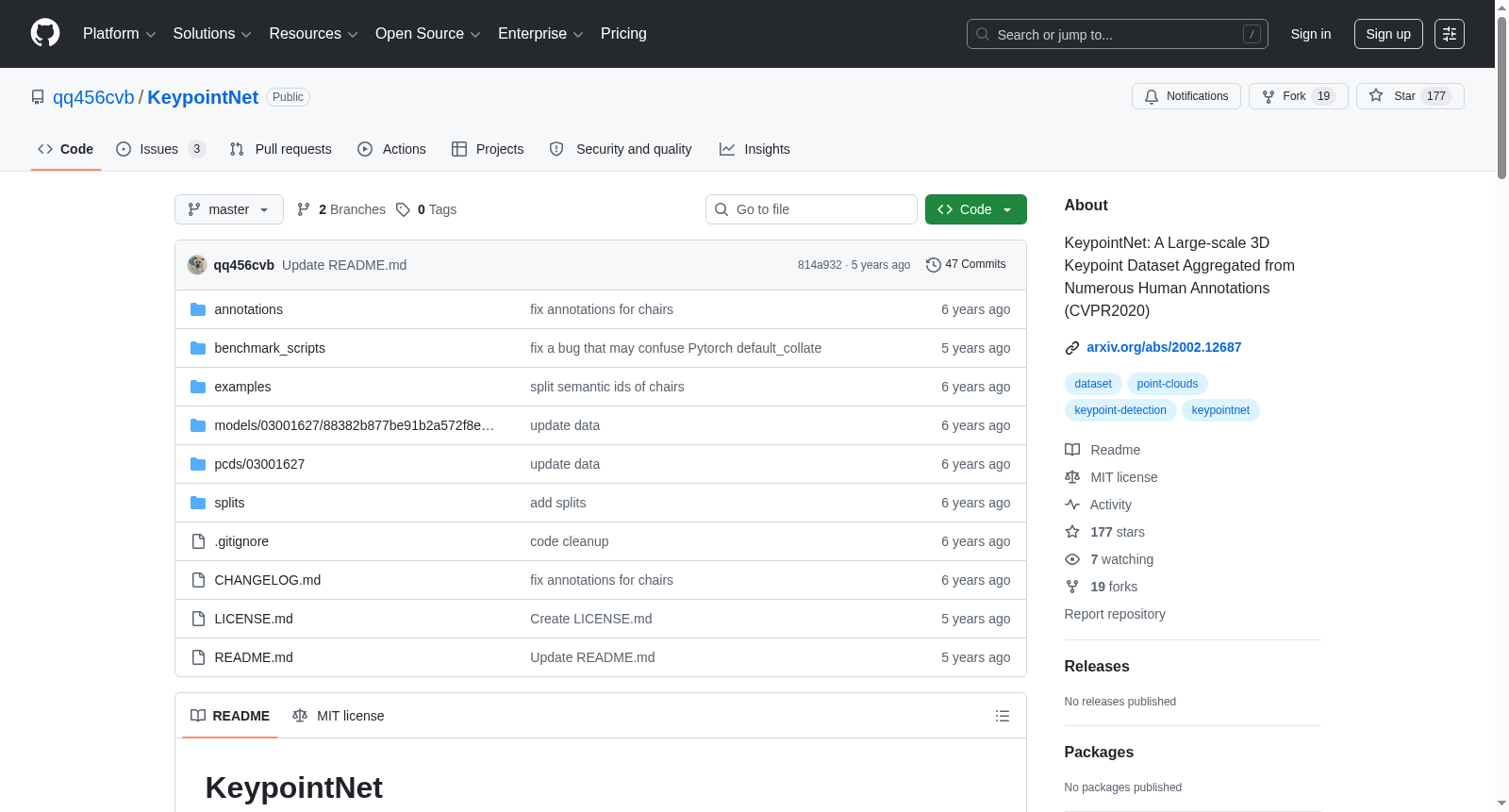Image resolution: width=1509 pixels, height=812 pixels.
Task: Click the splits folder icon
Action: (x=198, y=503)
